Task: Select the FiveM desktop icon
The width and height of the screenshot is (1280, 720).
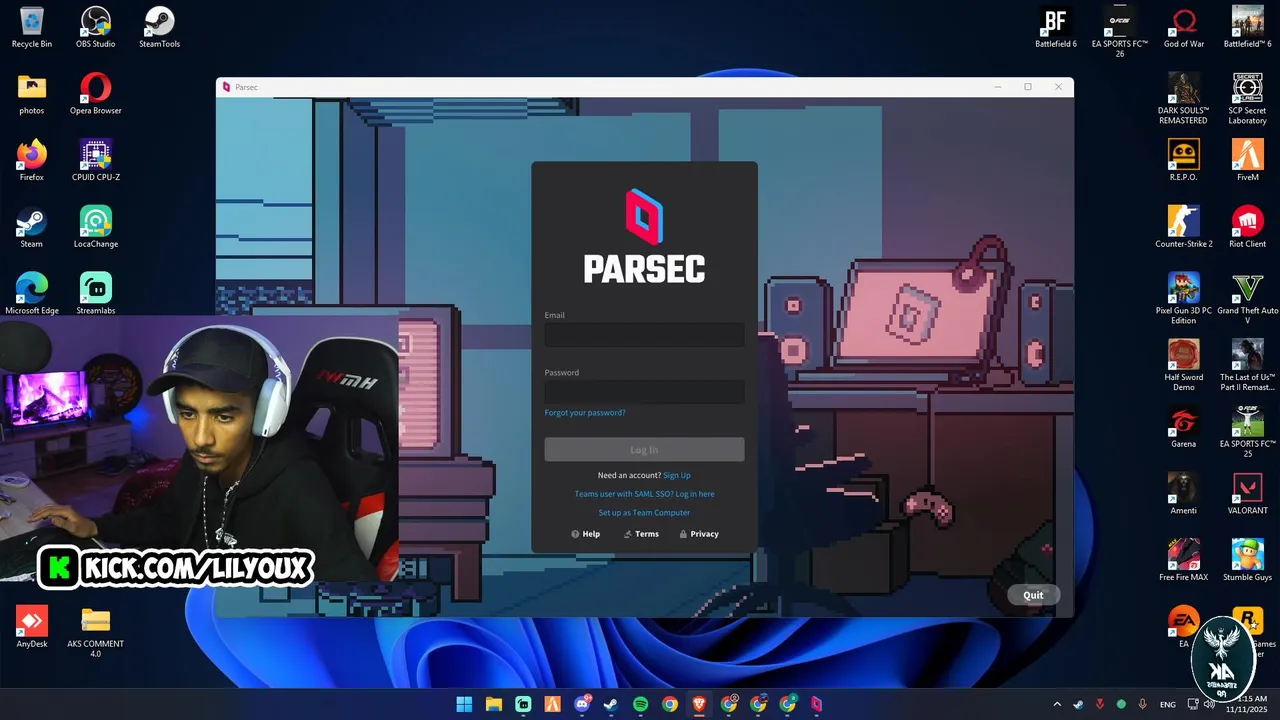Action: click(1248, 161)
